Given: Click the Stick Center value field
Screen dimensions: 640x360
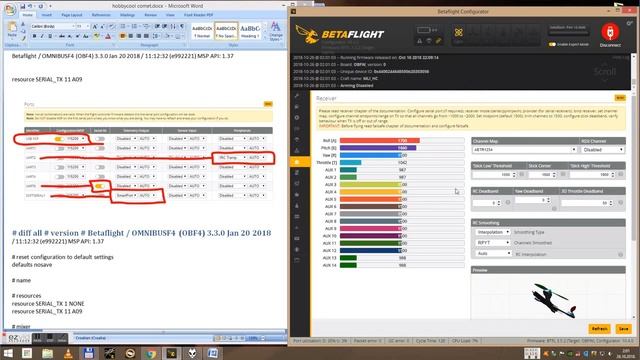Looking at the screenshot, I should [x=542, y=175].
